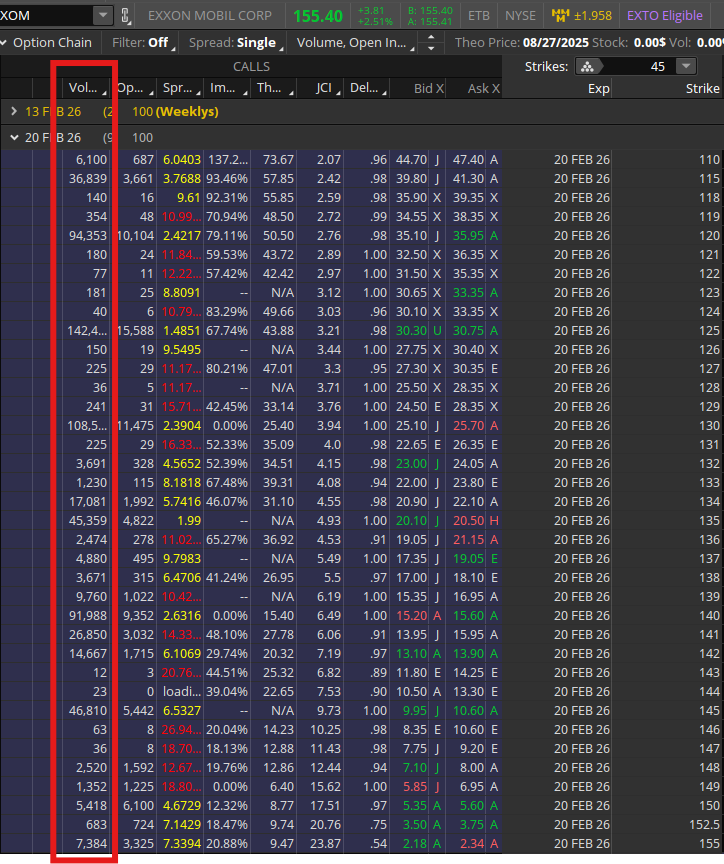Click ask 20.50 on the 135 strike
This screenshot has height=864, width=724.
tap(468, 521)
